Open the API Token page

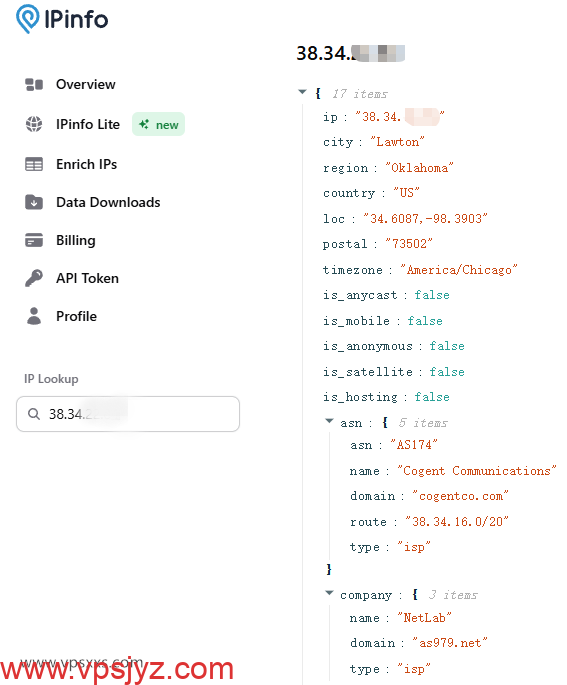point(87,278)
